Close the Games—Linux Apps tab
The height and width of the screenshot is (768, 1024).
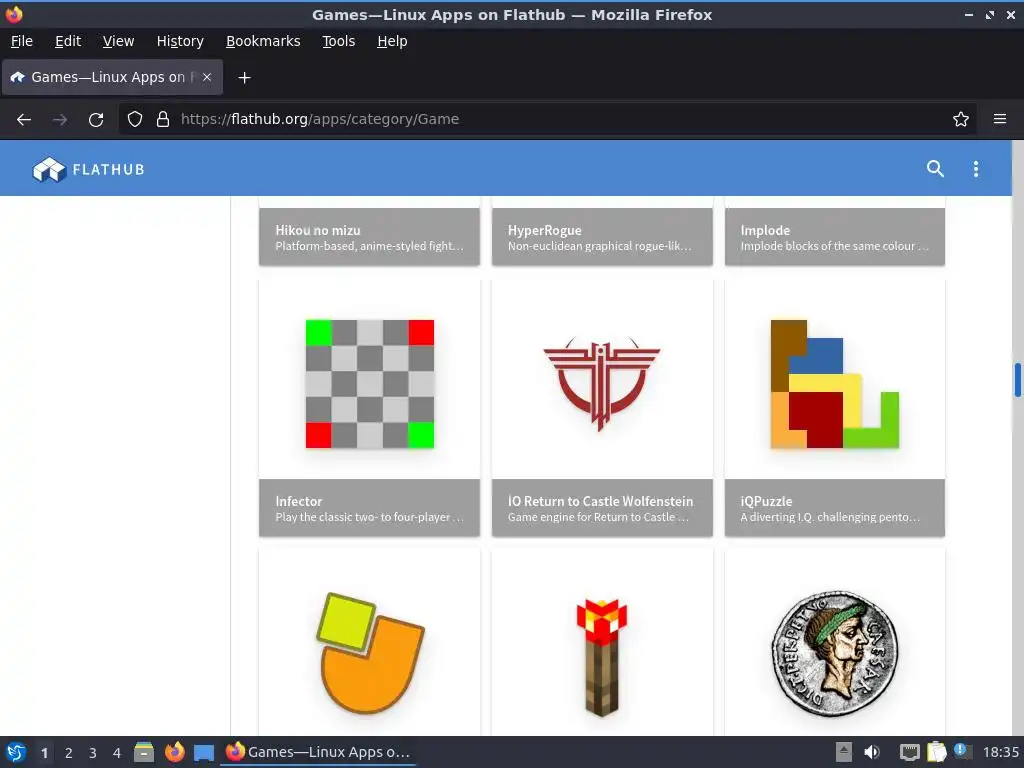[207, 77]
